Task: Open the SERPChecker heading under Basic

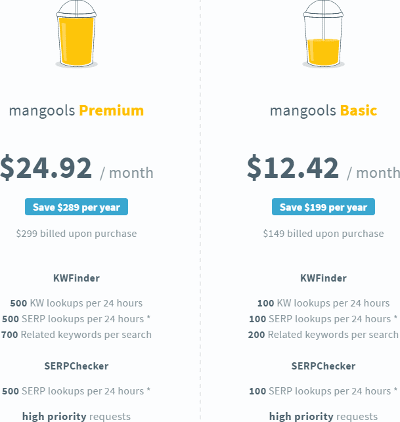Action: tap(323, 366)
